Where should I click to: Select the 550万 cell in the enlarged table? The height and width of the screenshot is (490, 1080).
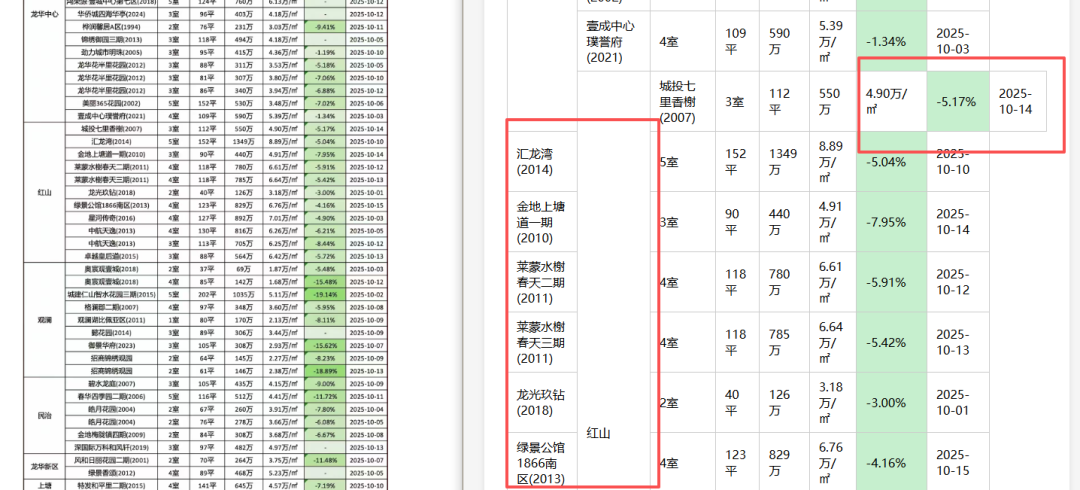tap(833, 102)
